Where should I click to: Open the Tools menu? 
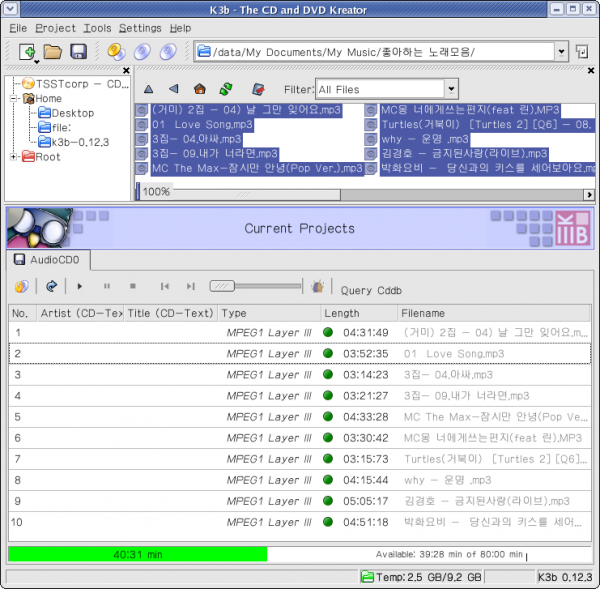(97, 28)
